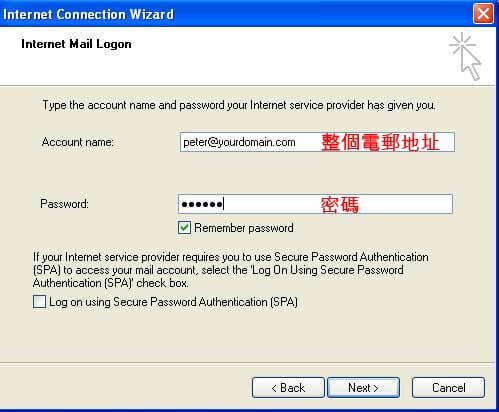This screenshot has width=499, height=412.
Task: Proceed with the Next button
Action: pyautogui.click(x=363, y=388)
